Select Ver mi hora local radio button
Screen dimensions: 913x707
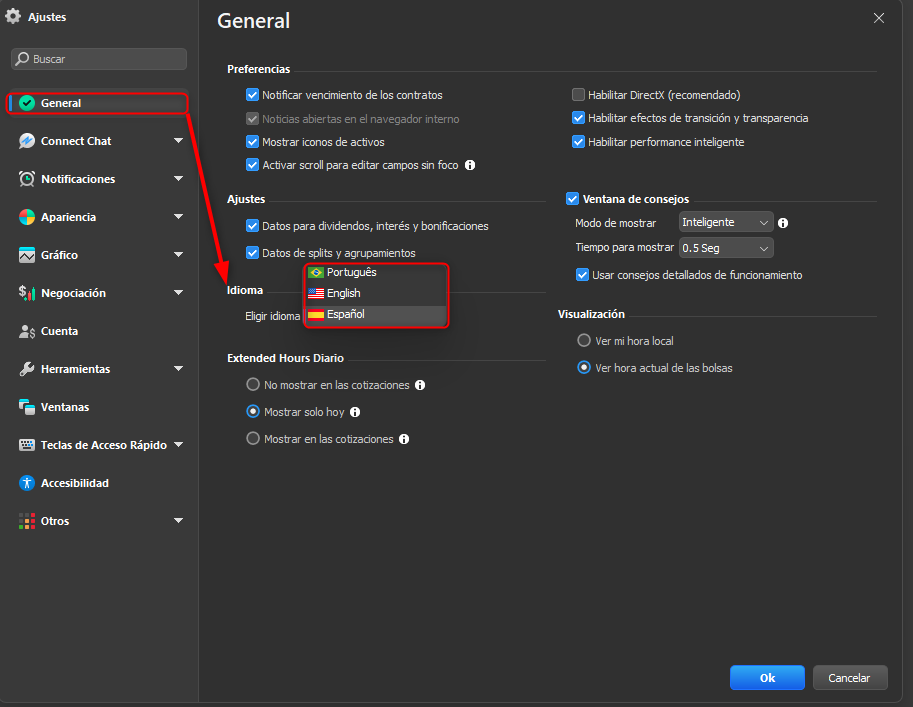(x=583, y=341)
